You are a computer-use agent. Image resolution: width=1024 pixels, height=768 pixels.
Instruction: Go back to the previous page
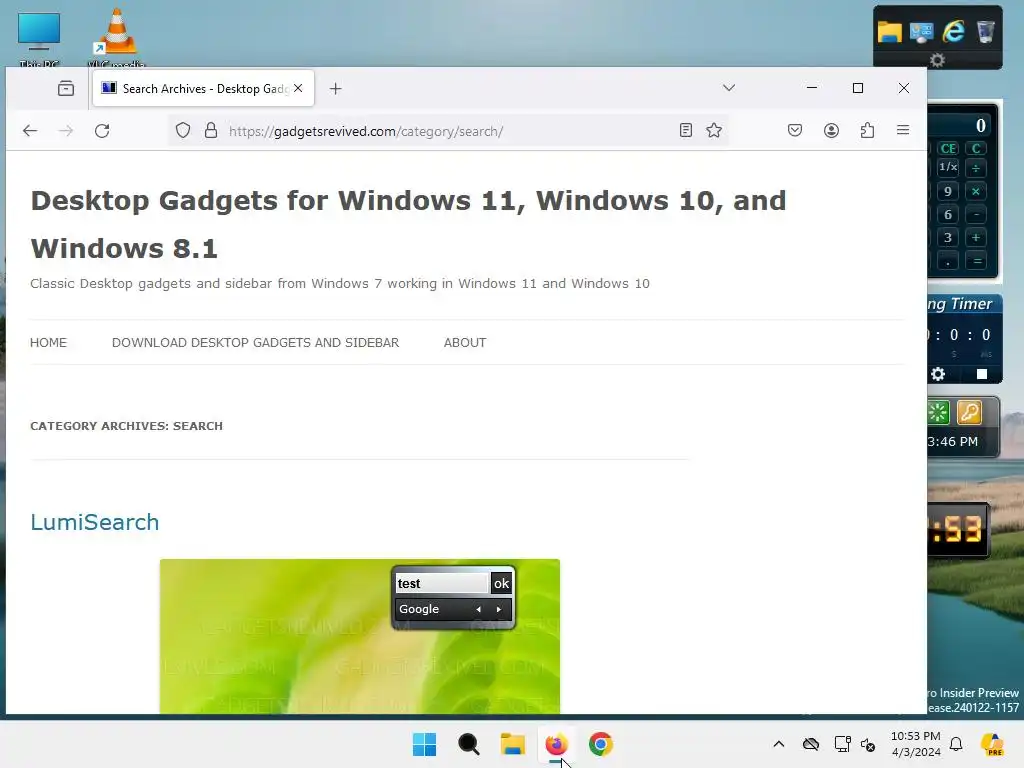30,131
